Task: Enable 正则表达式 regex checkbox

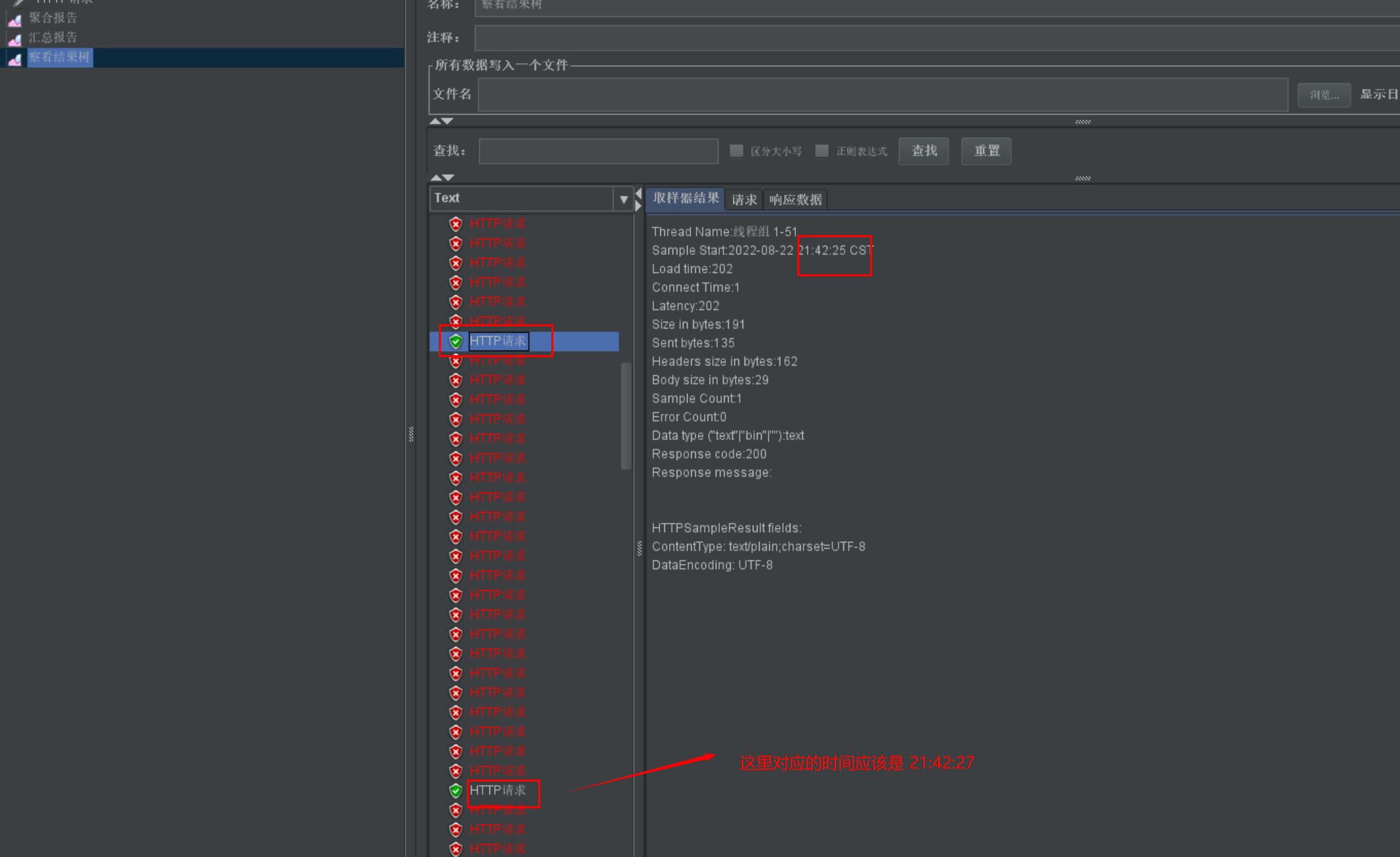Action: click(x=822, y=151)
